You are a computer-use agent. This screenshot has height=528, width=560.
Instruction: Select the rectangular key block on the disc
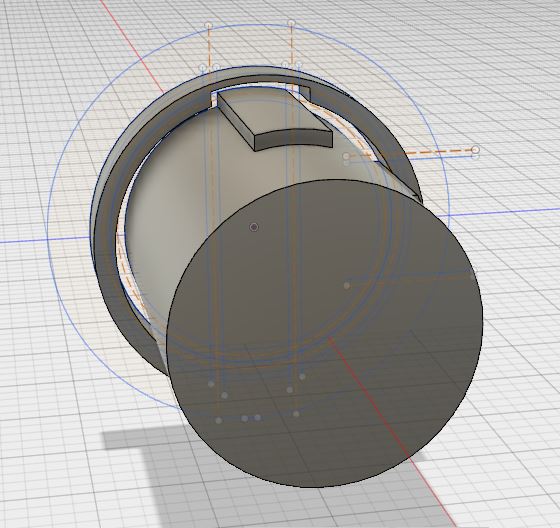(x=275, y=120)
